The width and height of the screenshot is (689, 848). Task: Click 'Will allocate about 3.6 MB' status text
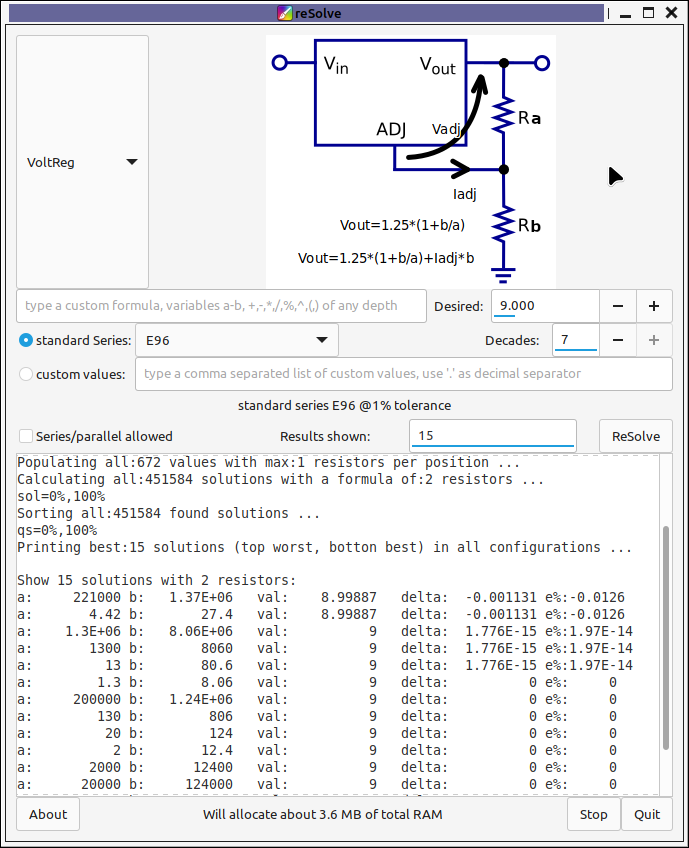pos(323,814)
